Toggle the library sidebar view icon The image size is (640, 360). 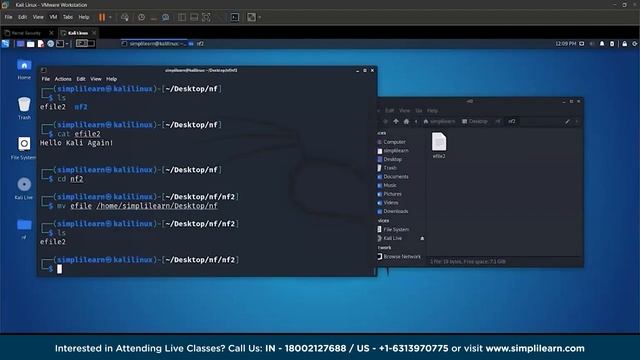(182, 17)
